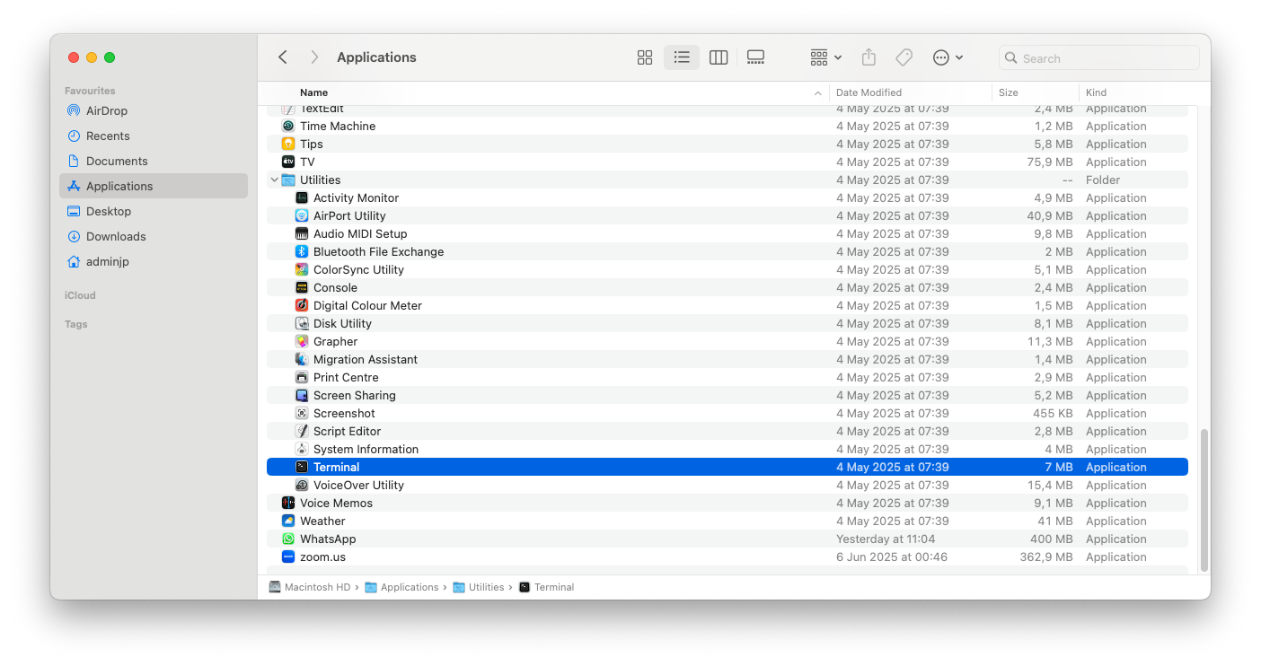
Task: Click Applications in the path bar
Action: [401, 587]
